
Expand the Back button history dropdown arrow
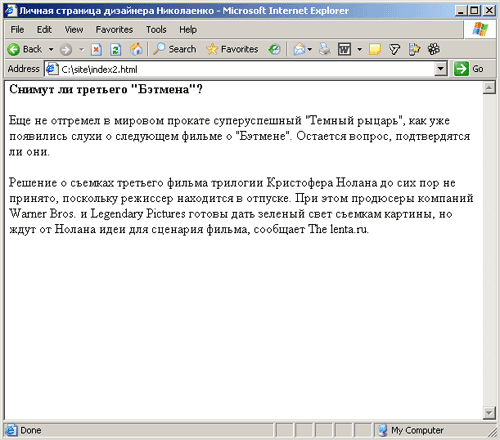[x=51, y=49]
